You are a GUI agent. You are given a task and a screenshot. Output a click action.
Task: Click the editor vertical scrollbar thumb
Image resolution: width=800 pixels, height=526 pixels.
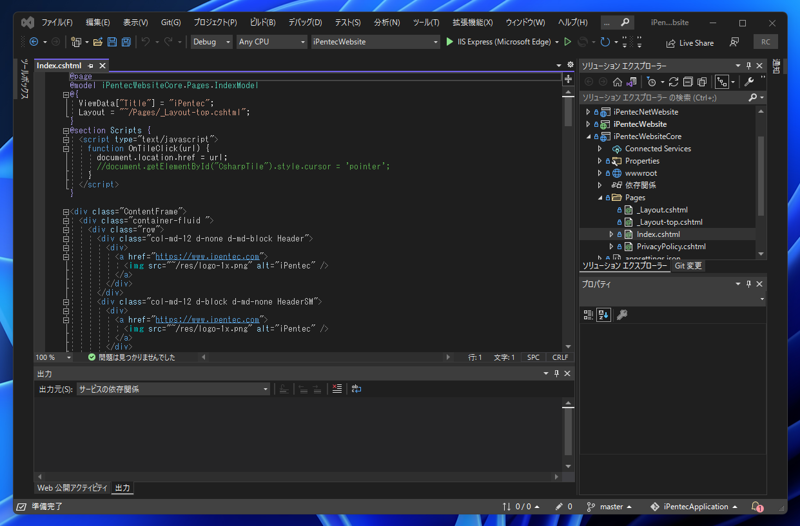click(x=567, y=111)
